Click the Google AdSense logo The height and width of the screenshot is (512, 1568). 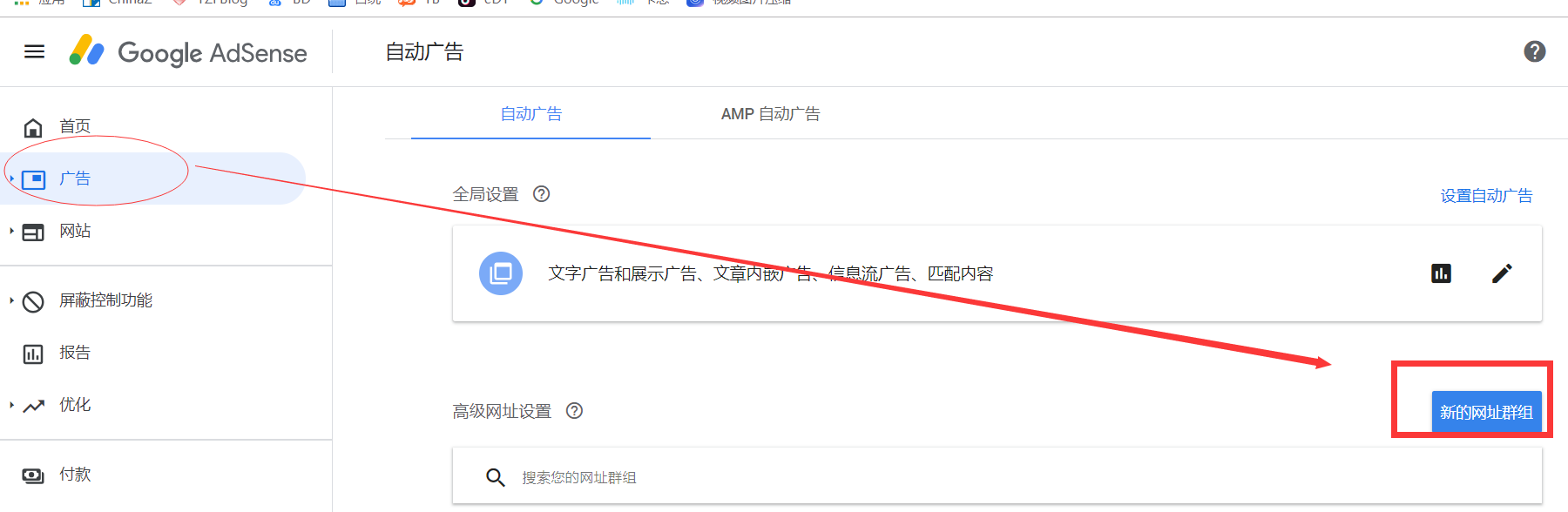(188, 52)
